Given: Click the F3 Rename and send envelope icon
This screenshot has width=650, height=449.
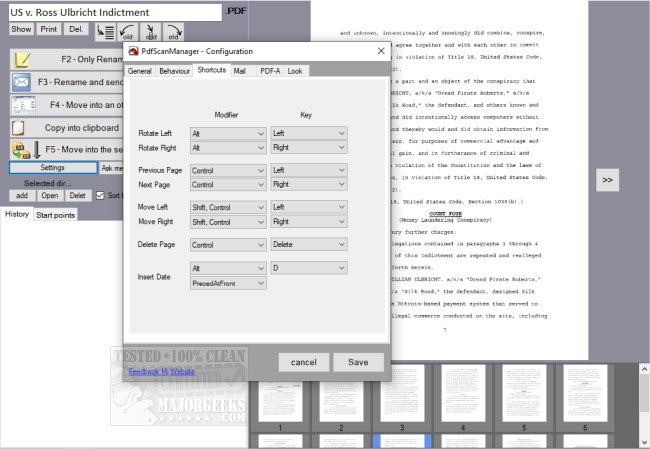Looking at the screenshot, I should click(21, 82).
